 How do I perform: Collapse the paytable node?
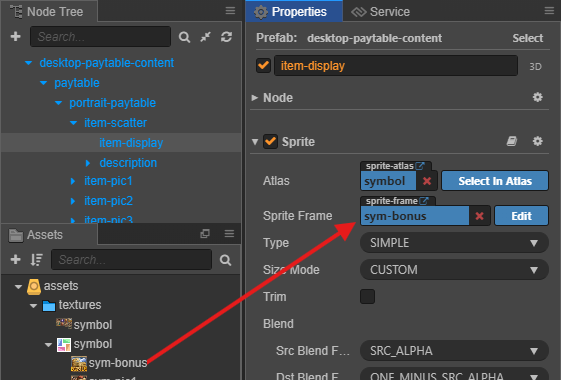pyautogui.click(x=43, y=83)
